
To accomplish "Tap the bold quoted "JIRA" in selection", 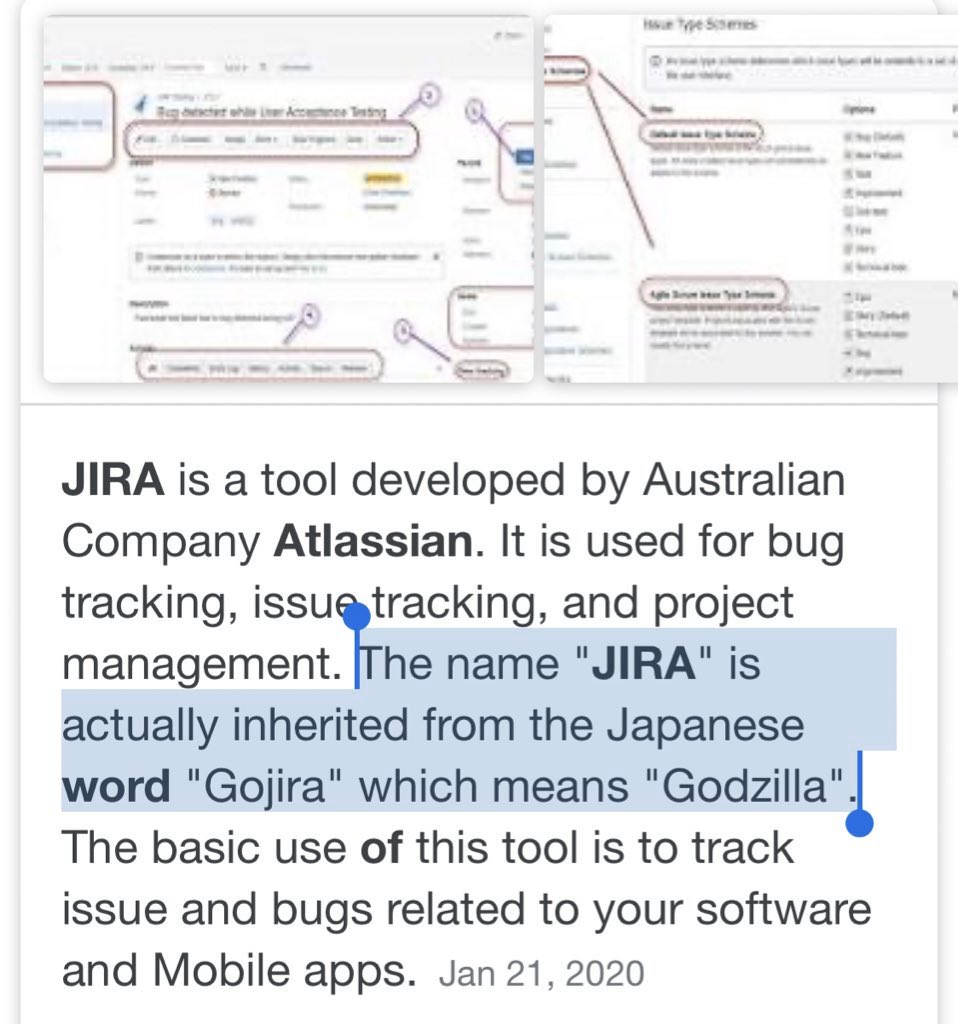I will pos(643,664).
